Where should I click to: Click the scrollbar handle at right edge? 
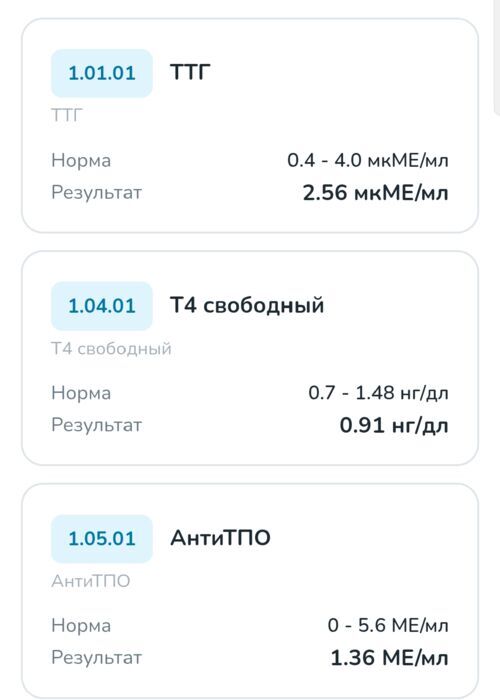pos(496,58)
